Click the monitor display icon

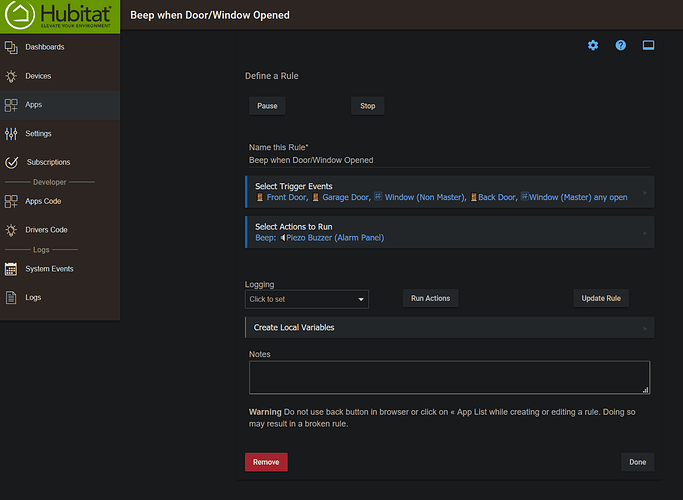[648, 46]
